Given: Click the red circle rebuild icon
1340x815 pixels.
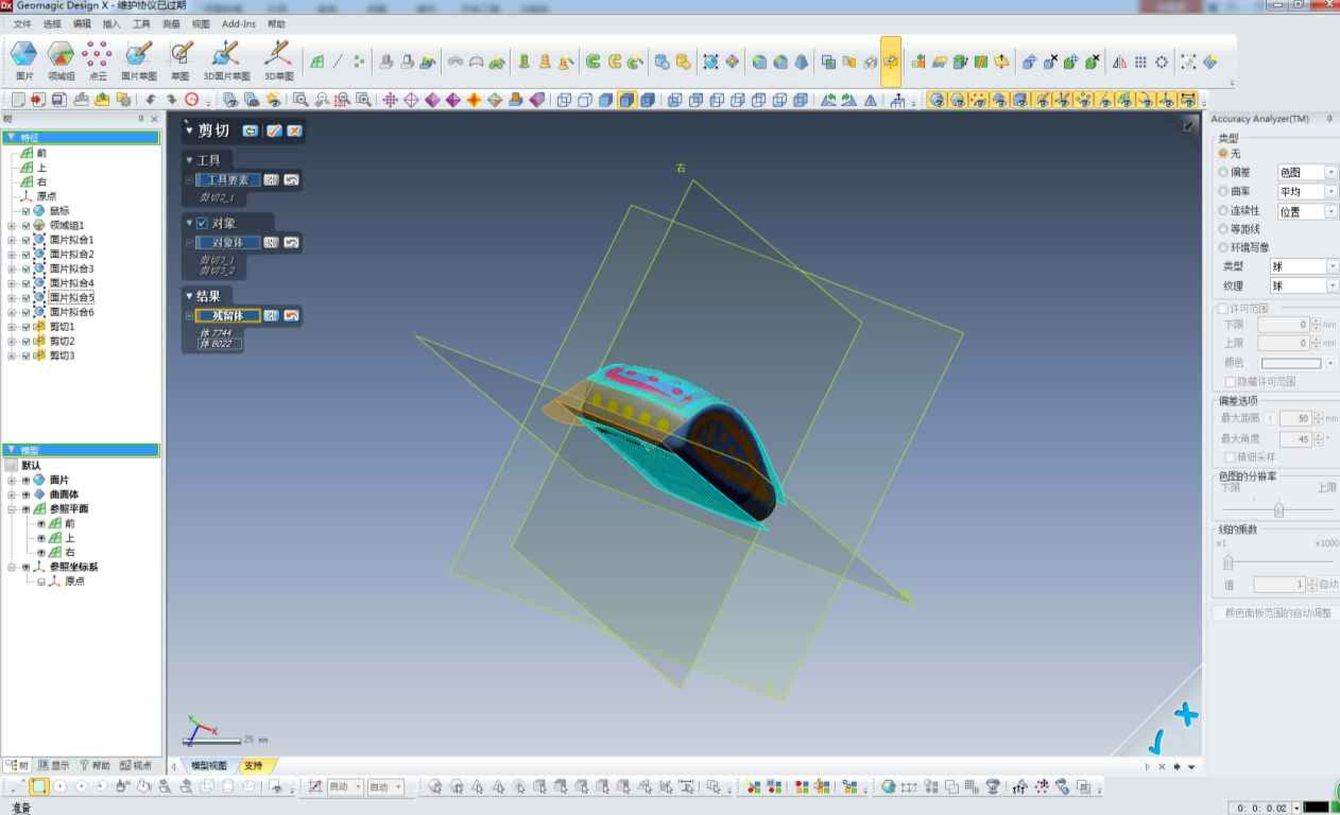Looking at the screenshot, I should click(x=191, y=99).
